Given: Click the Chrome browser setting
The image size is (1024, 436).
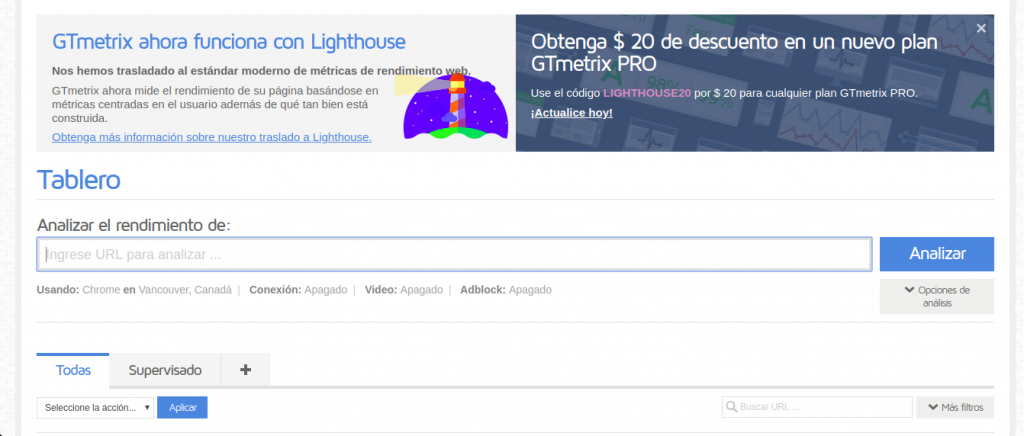Looking at the screenshot, I should tap(101, 290).
